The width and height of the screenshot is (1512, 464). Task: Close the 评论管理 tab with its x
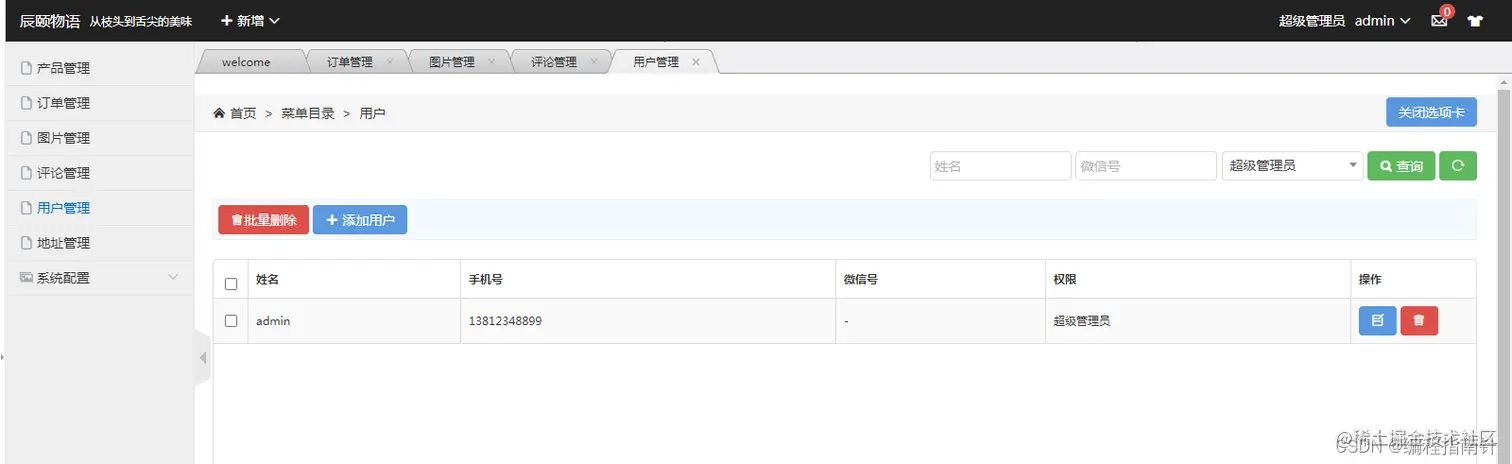(x=594, y=62)
